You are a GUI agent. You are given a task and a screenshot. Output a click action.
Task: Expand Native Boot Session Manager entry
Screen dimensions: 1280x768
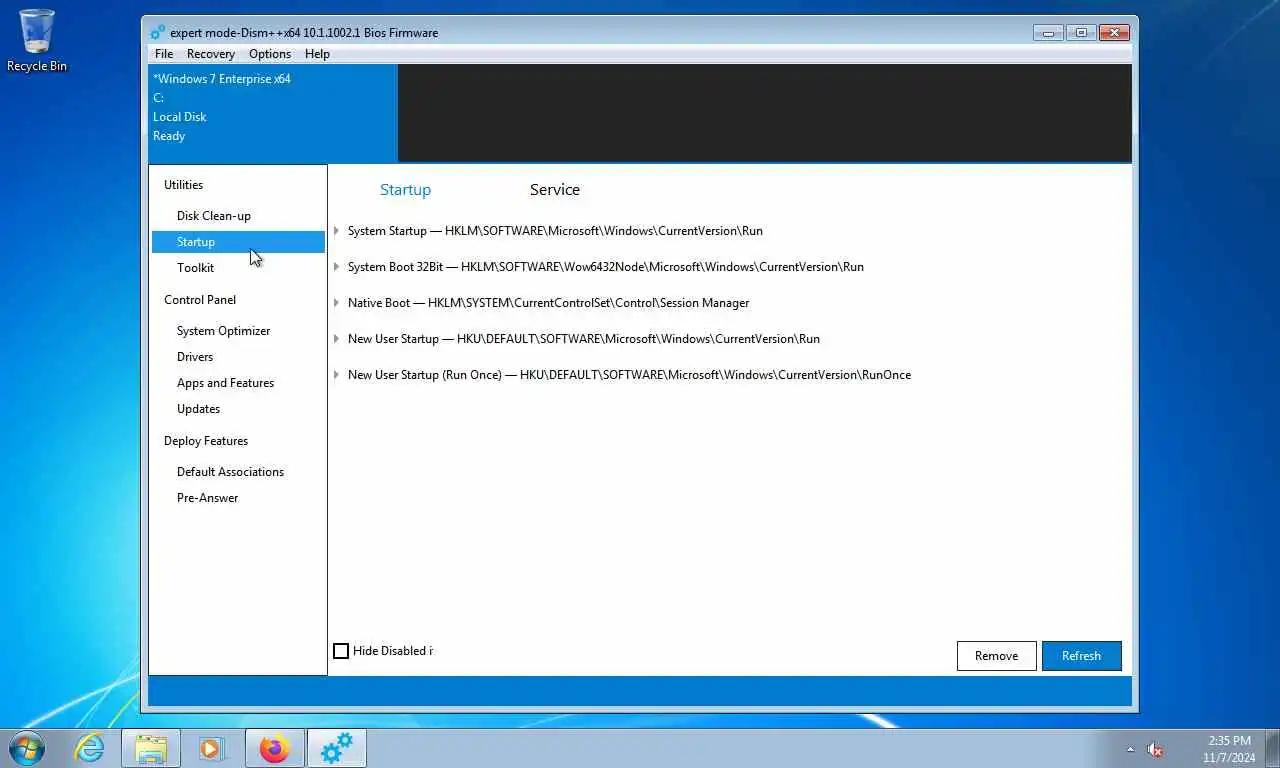[x=337, y=303]
